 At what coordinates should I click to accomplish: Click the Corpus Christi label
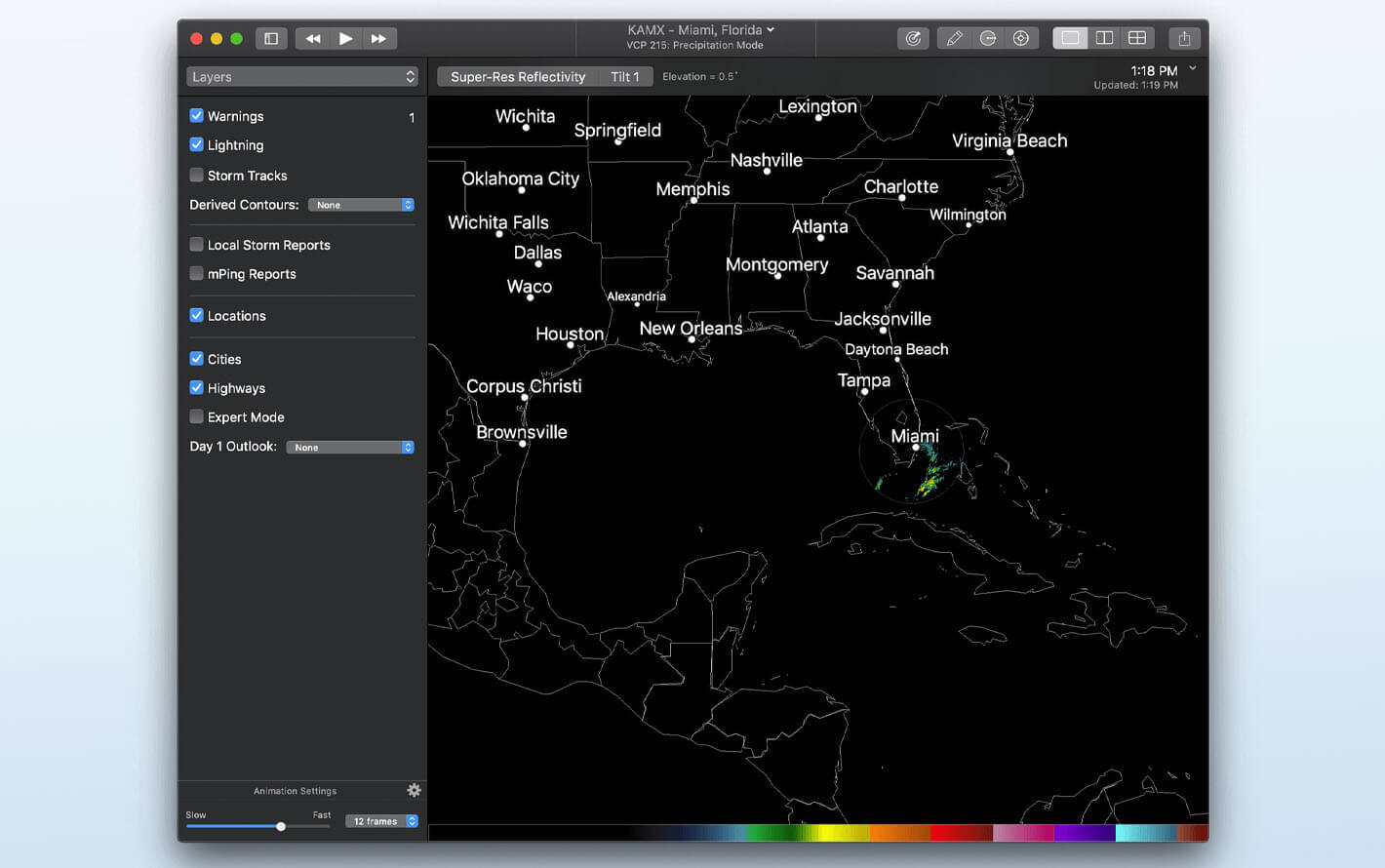pyautogui.click(x=524, y=386)
